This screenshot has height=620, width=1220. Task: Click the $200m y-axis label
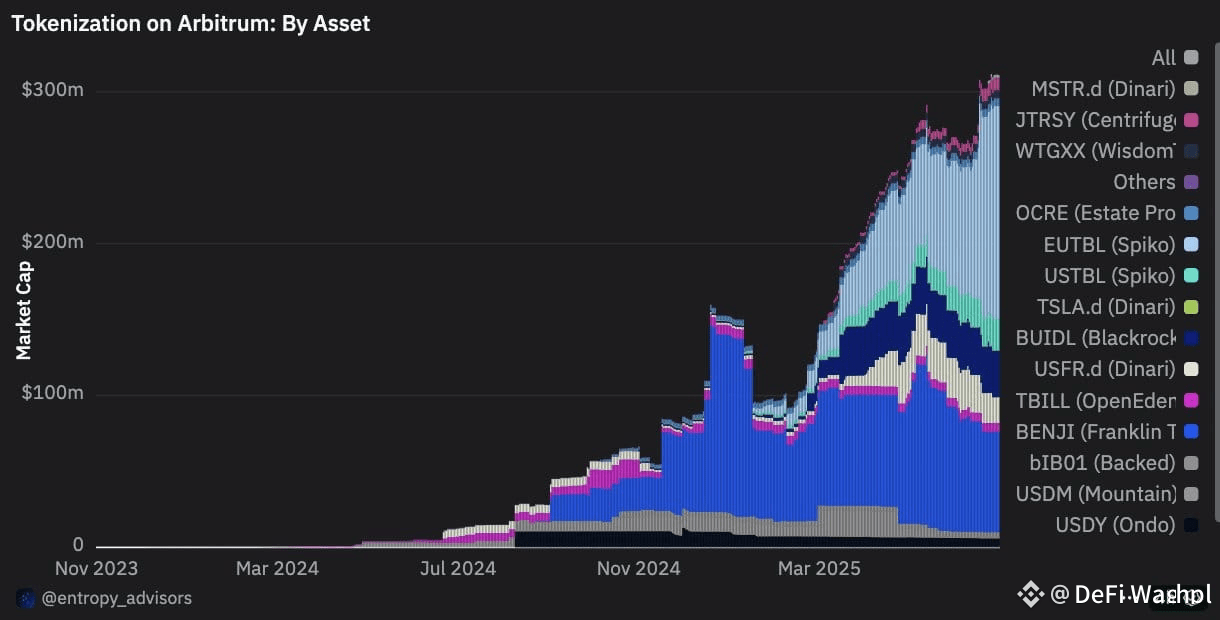52,242
